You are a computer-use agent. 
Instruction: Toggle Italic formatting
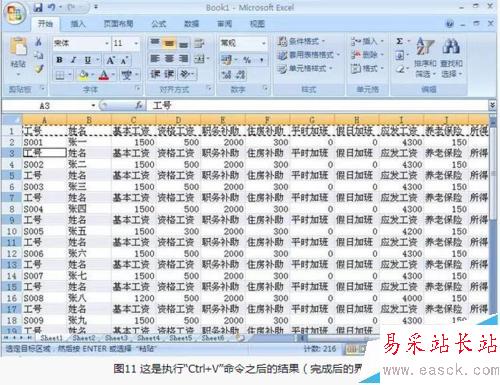coord(73,60)
